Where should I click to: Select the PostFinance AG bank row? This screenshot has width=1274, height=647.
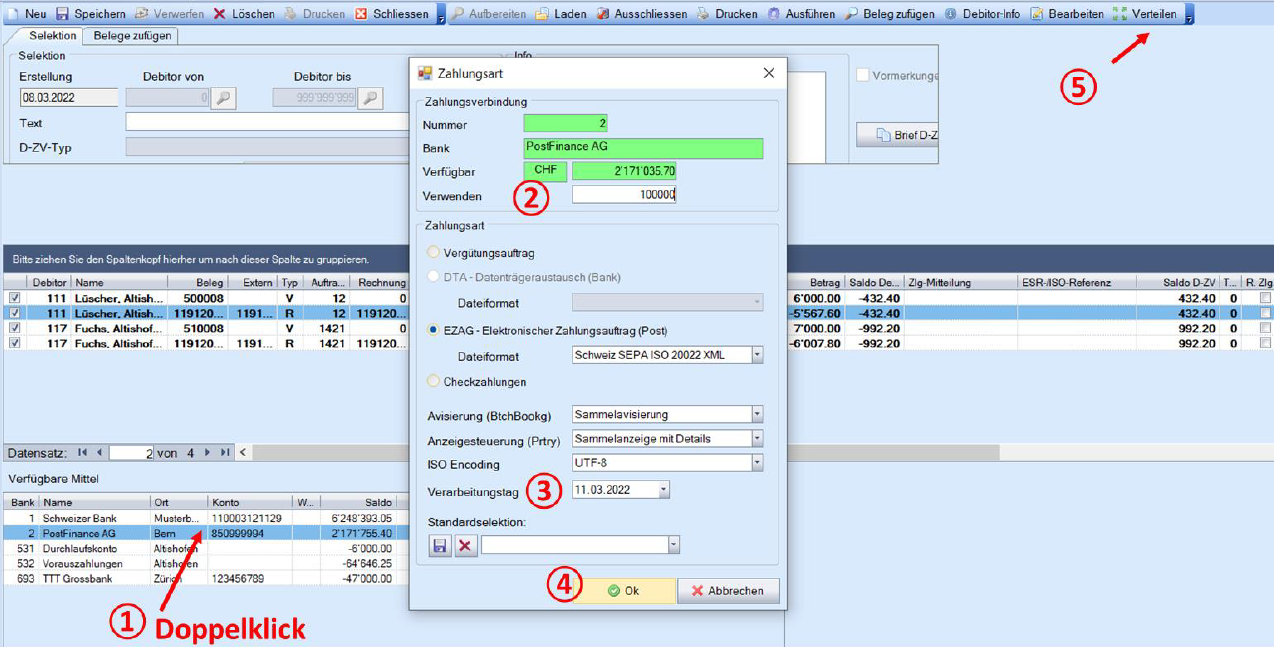click(x=80, y=534)
